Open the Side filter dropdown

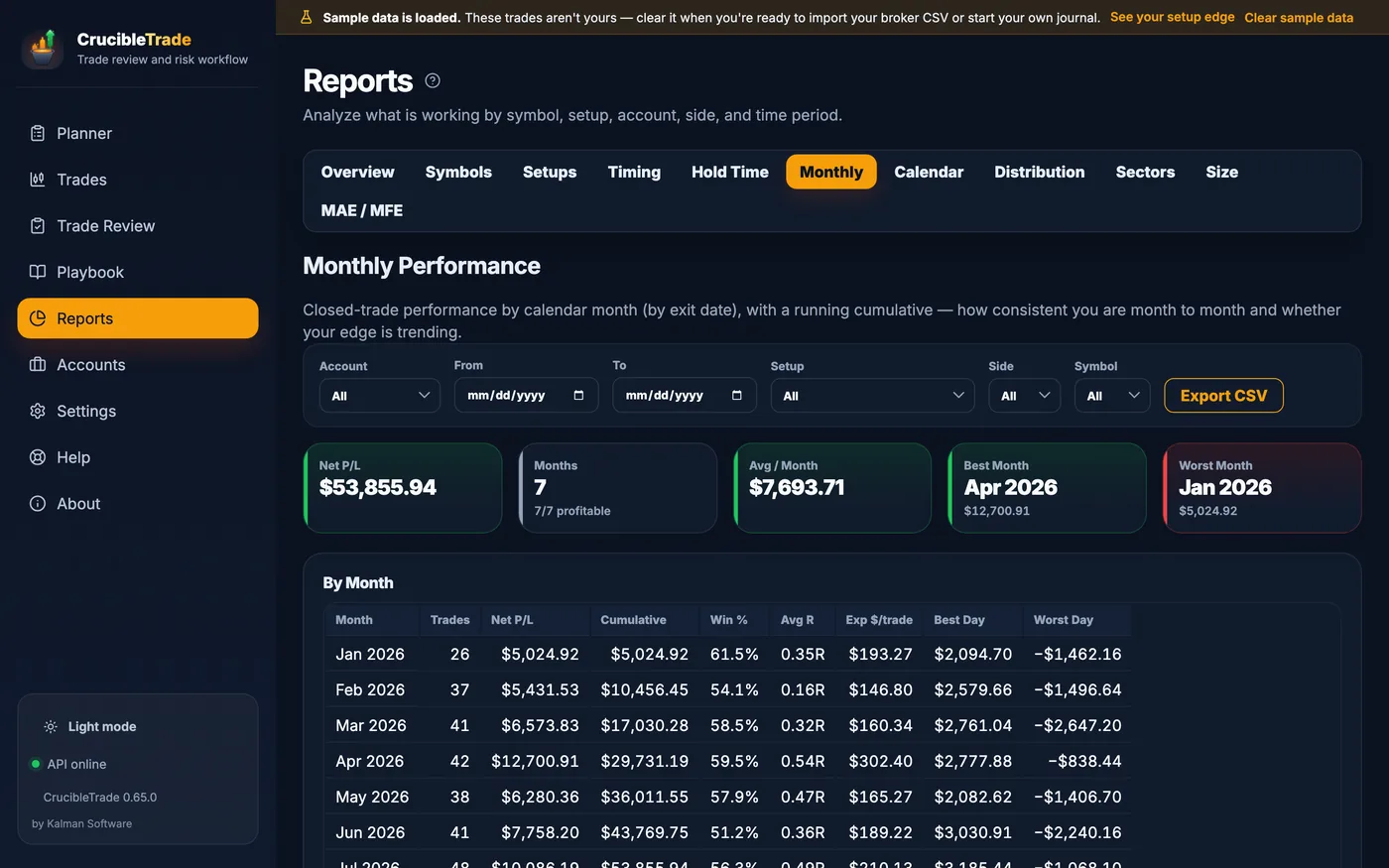coord(1025,395)
